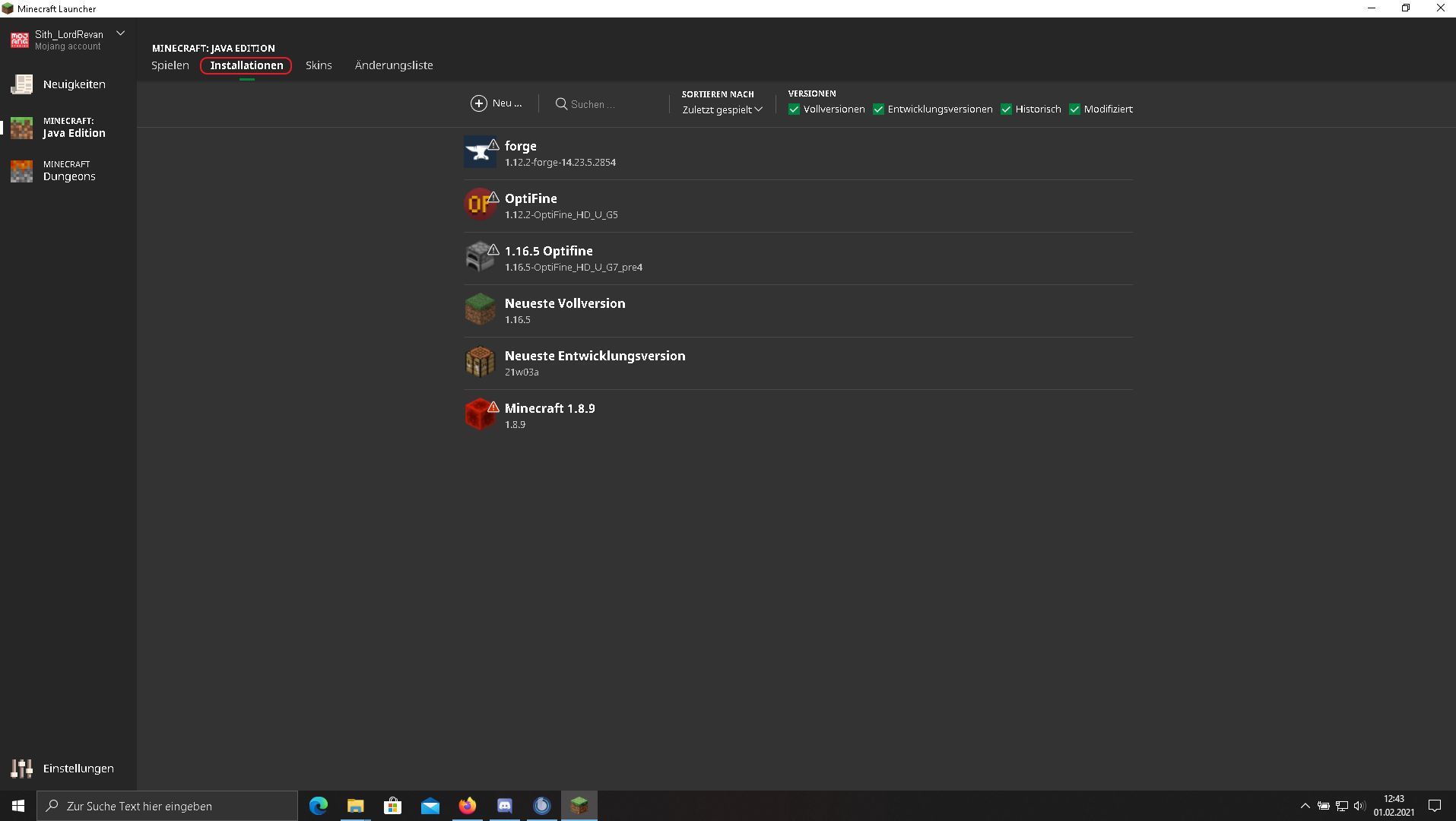Switch to the Skins tab
Image resolution: width=1456 pixels, height=821 pixels.
click(319, 65)
